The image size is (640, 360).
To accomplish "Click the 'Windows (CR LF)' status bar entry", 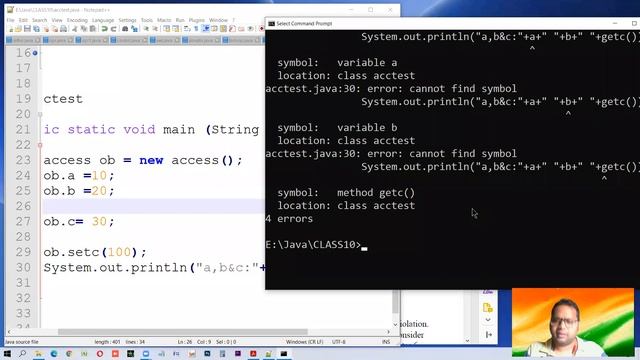I will tap(304, 342).
